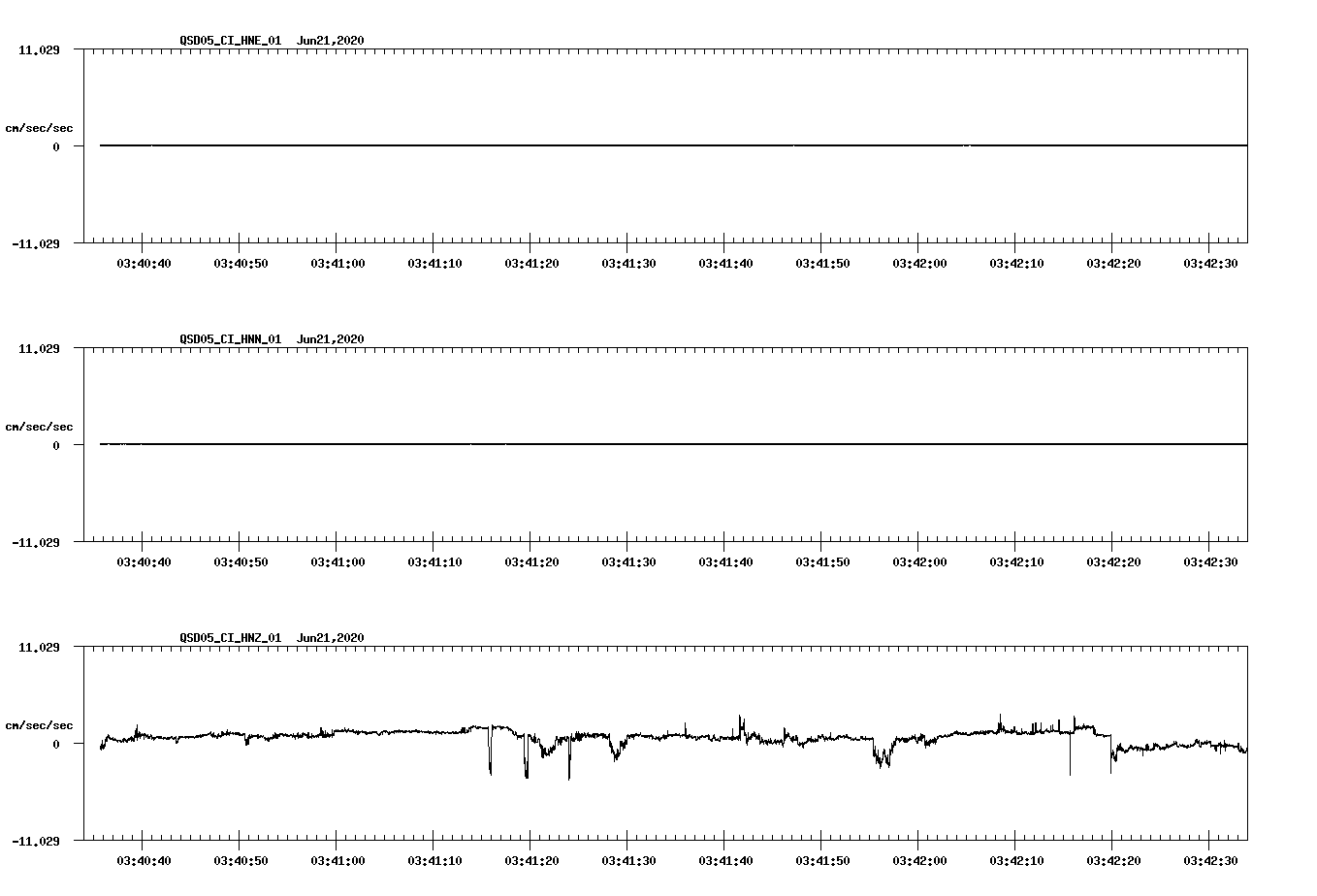Click the 11.029 upper limit on the HNE plot

point(39,50)
